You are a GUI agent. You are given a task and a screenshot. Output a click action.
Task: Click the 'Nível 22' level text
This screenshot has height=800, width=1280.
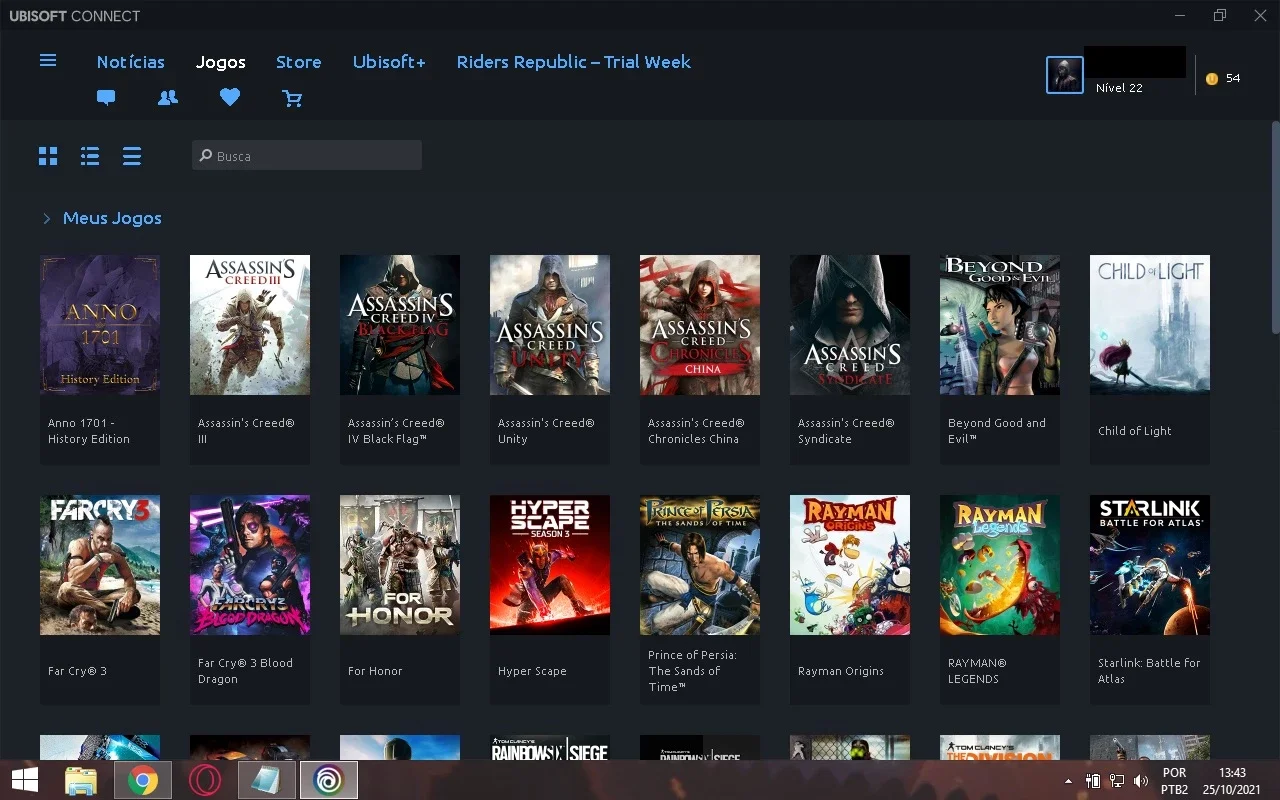pyautogui.click(x=1119, y=88)
